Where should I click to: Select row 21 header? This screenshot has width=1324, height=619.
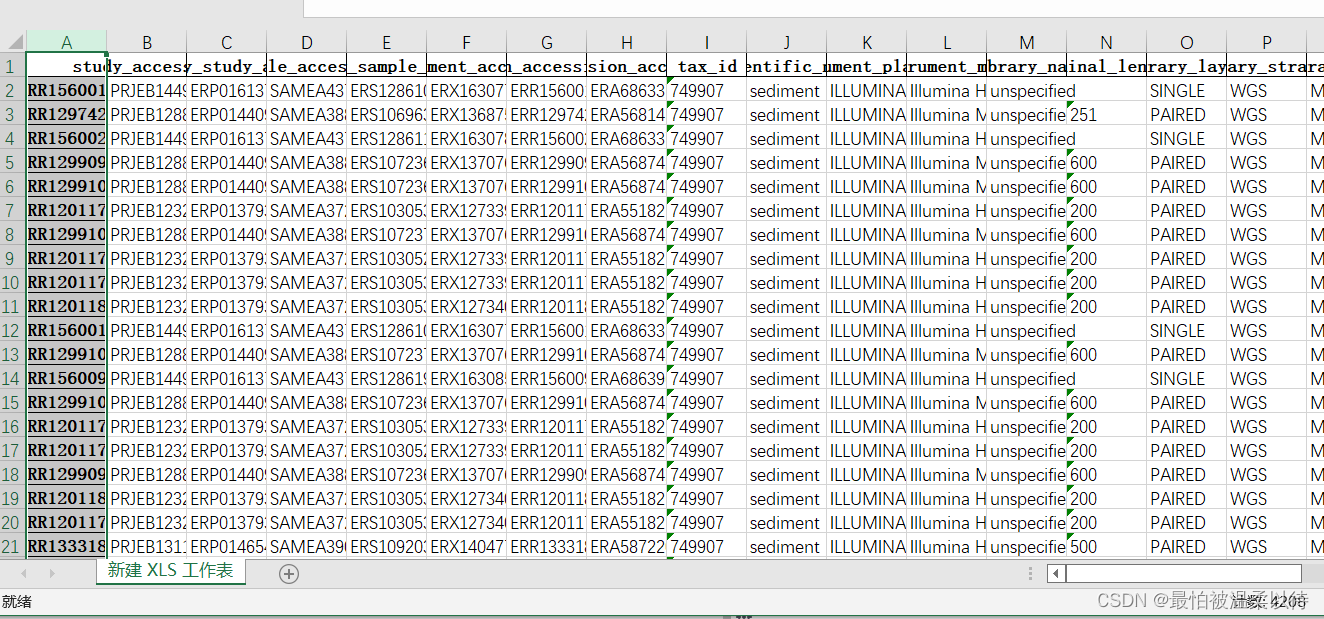(12, 546)
